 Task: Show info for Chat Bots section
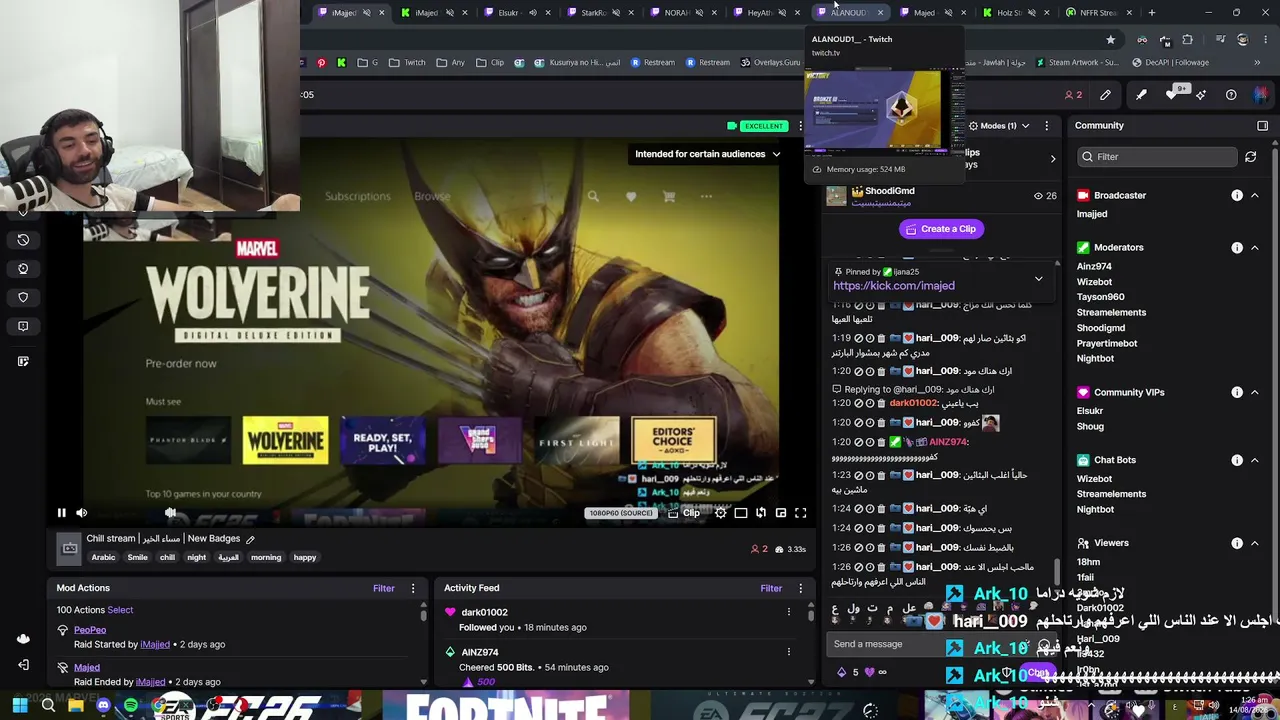[x=1237, y=460]
